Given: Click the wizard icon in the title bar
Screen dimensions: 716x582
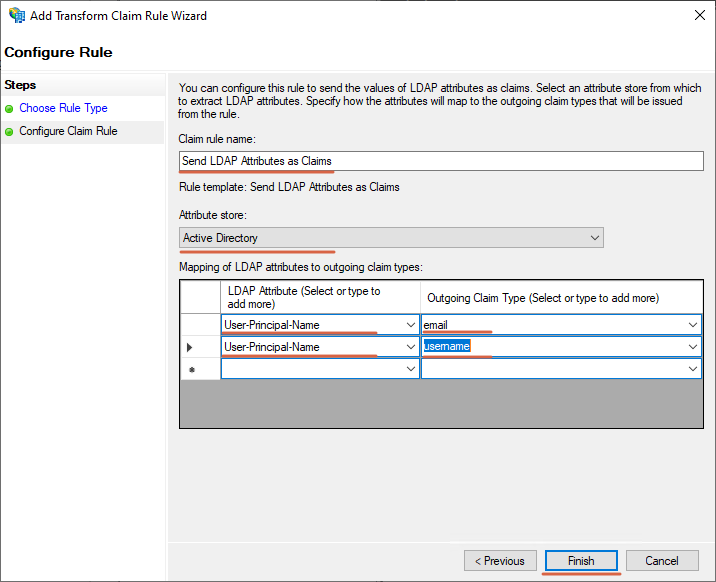Looking at the screenshot, I should click(x=17, y=15).
